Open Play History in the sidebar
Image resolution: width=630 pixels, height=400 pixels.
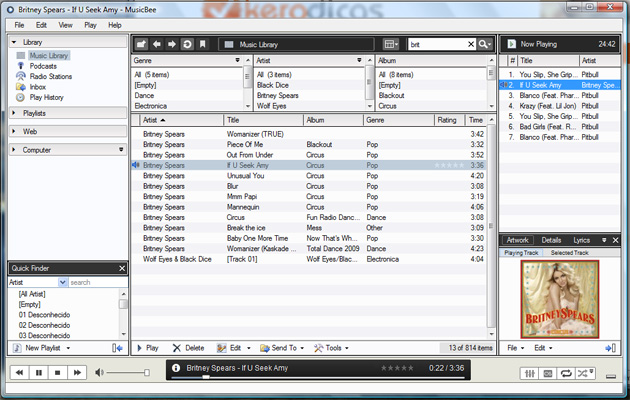click(x=46, y=97)
